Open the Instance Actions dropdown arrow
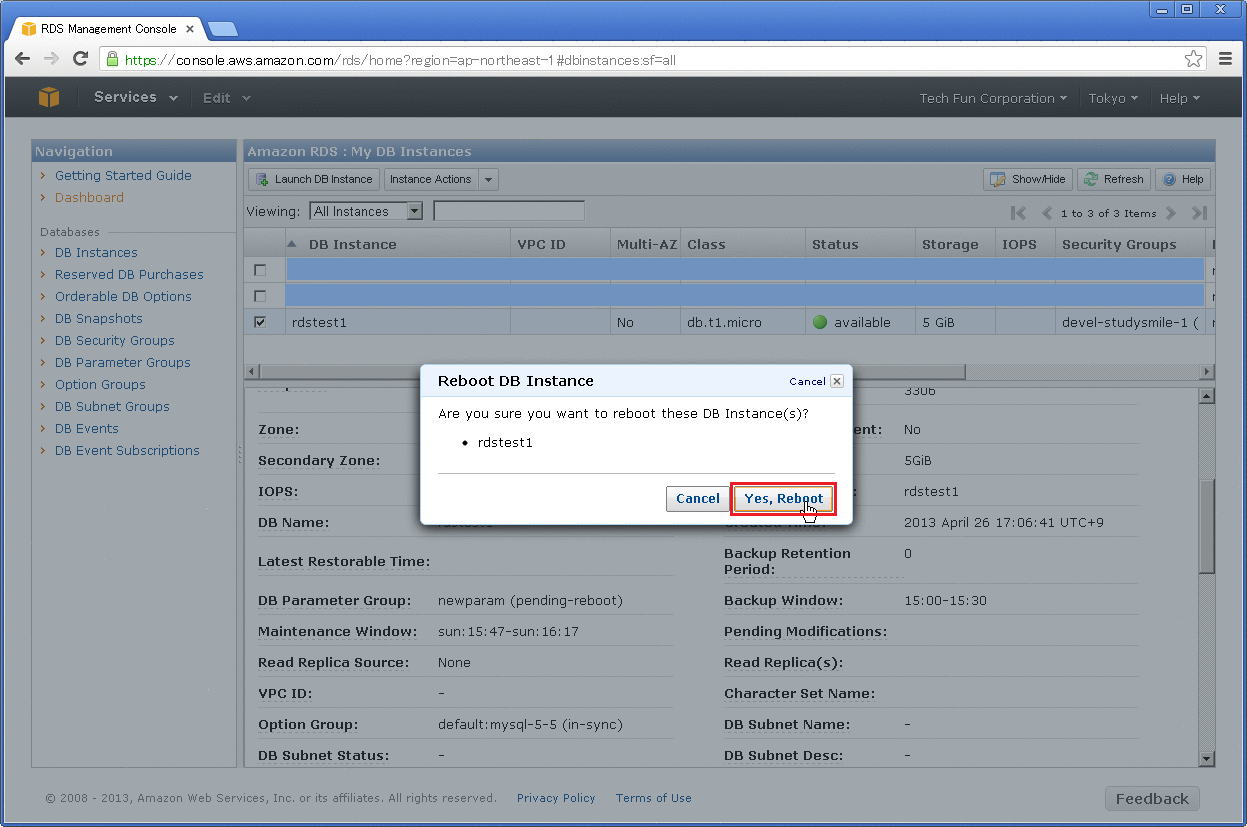Viewport: 1247px width, 827px height. pyautogui.click(x=488, y=180)
